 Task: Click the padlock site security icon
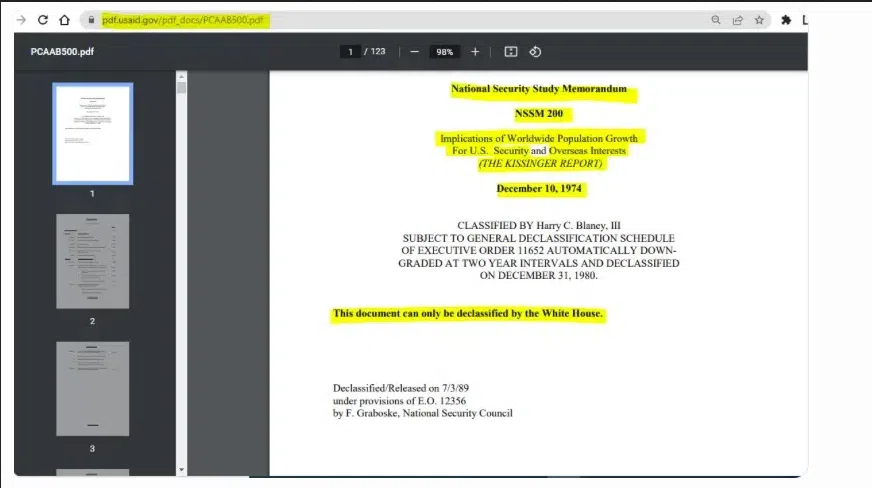click(x=91, y=20)
